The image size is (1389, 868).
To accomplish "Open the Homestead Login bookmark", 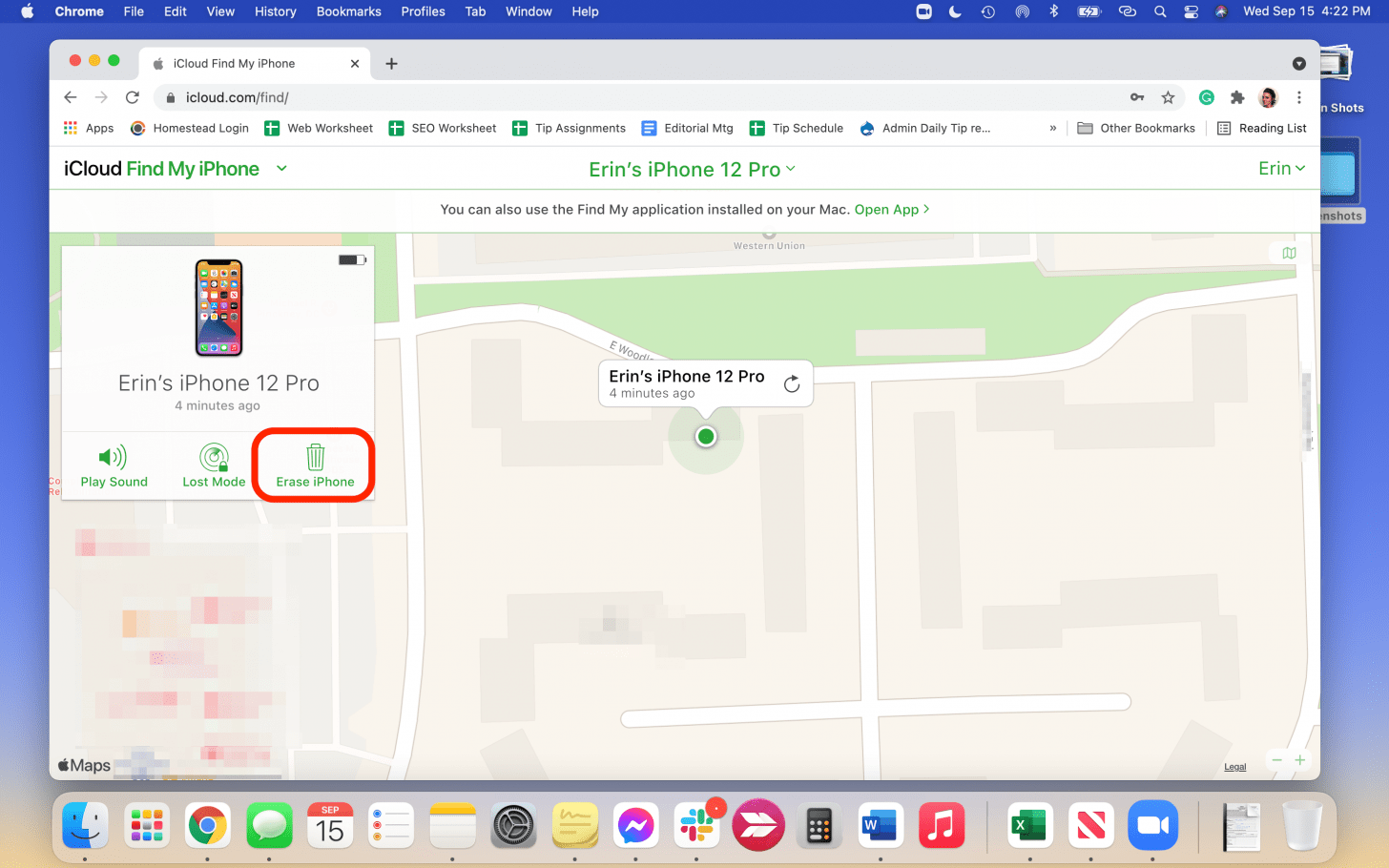I will tap(190, 128).
